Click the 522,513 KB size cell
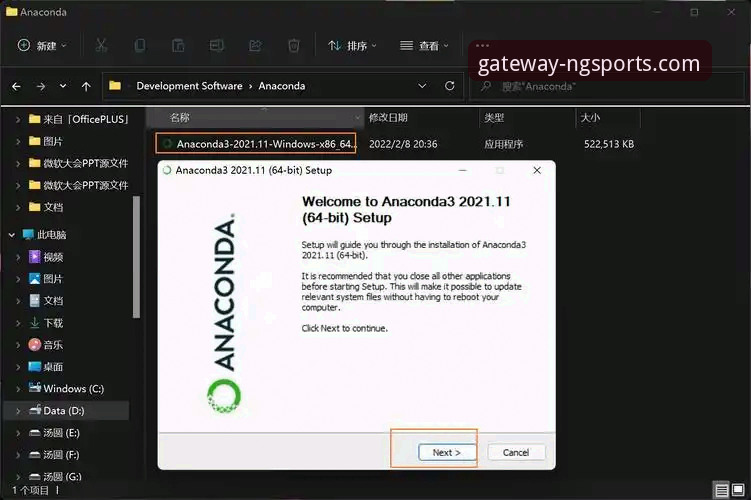The image size is (751, 500). click(x=609, y=144)
